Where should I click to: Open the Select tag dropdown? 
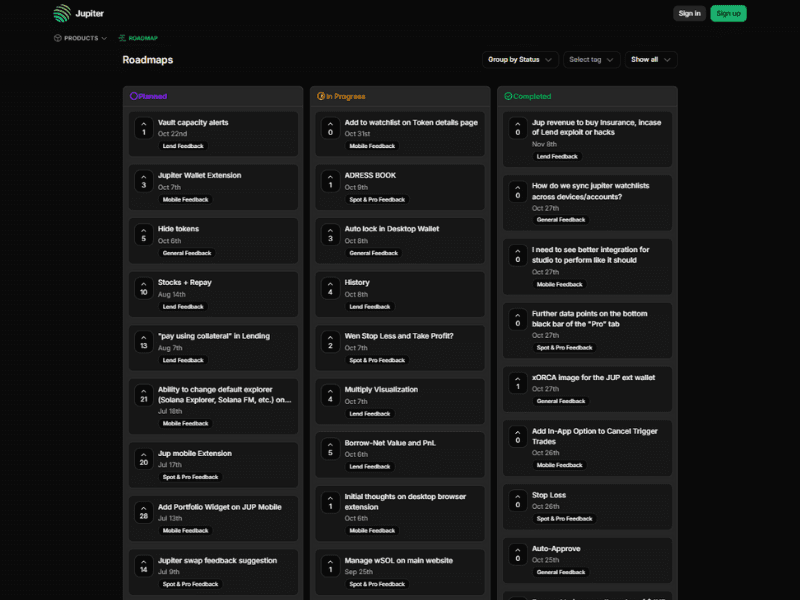click(x=591, y=60)
